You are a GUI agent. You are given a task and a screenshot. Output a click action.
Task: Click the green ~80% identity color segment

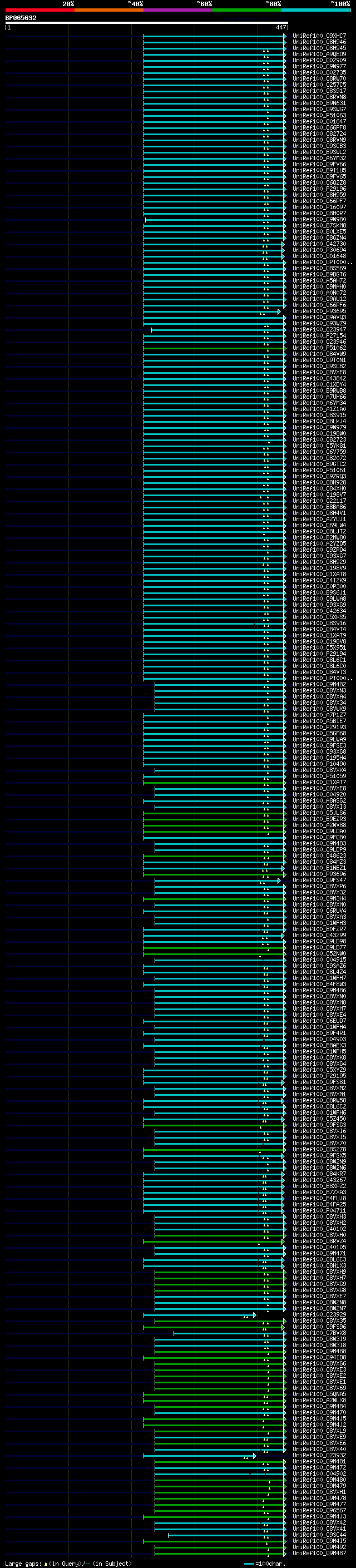[x=247, y=10]
